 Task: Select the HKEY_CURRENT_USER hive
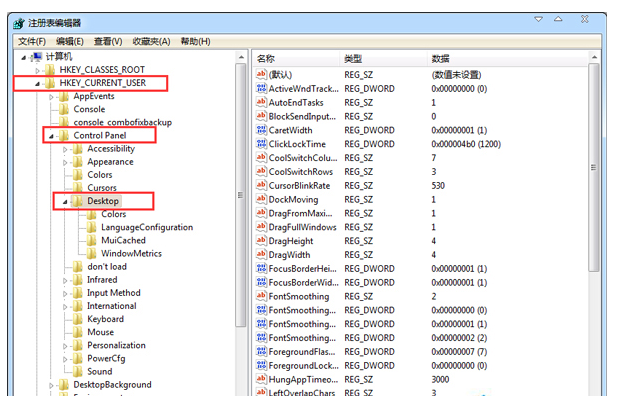(x=103, y=83)
